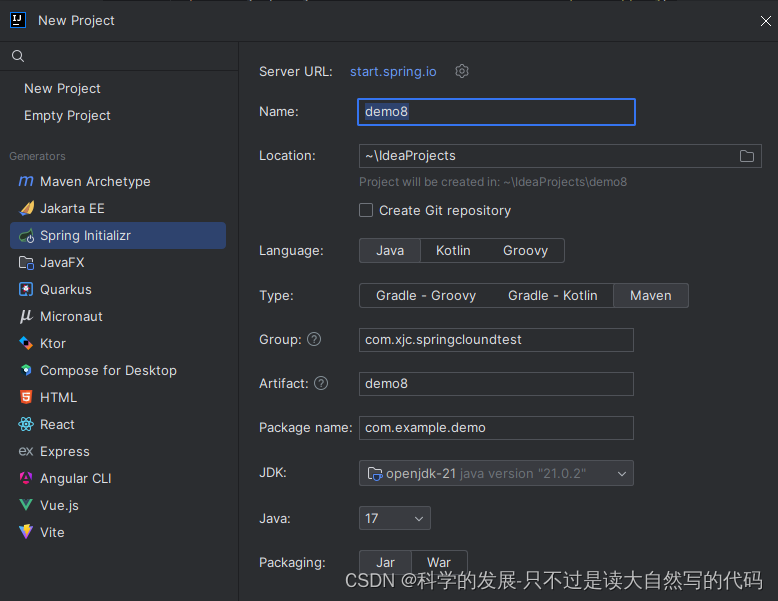Choose Micronaut generator
The width and height of the screenshot is (778, 601).
click(x=118, y=317)
